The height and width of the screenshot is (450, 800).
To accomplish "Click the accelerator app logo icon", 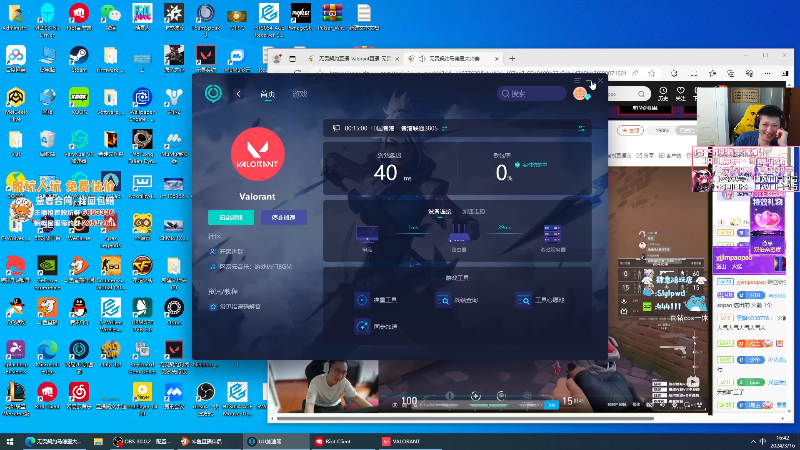I will pos(213,93).
